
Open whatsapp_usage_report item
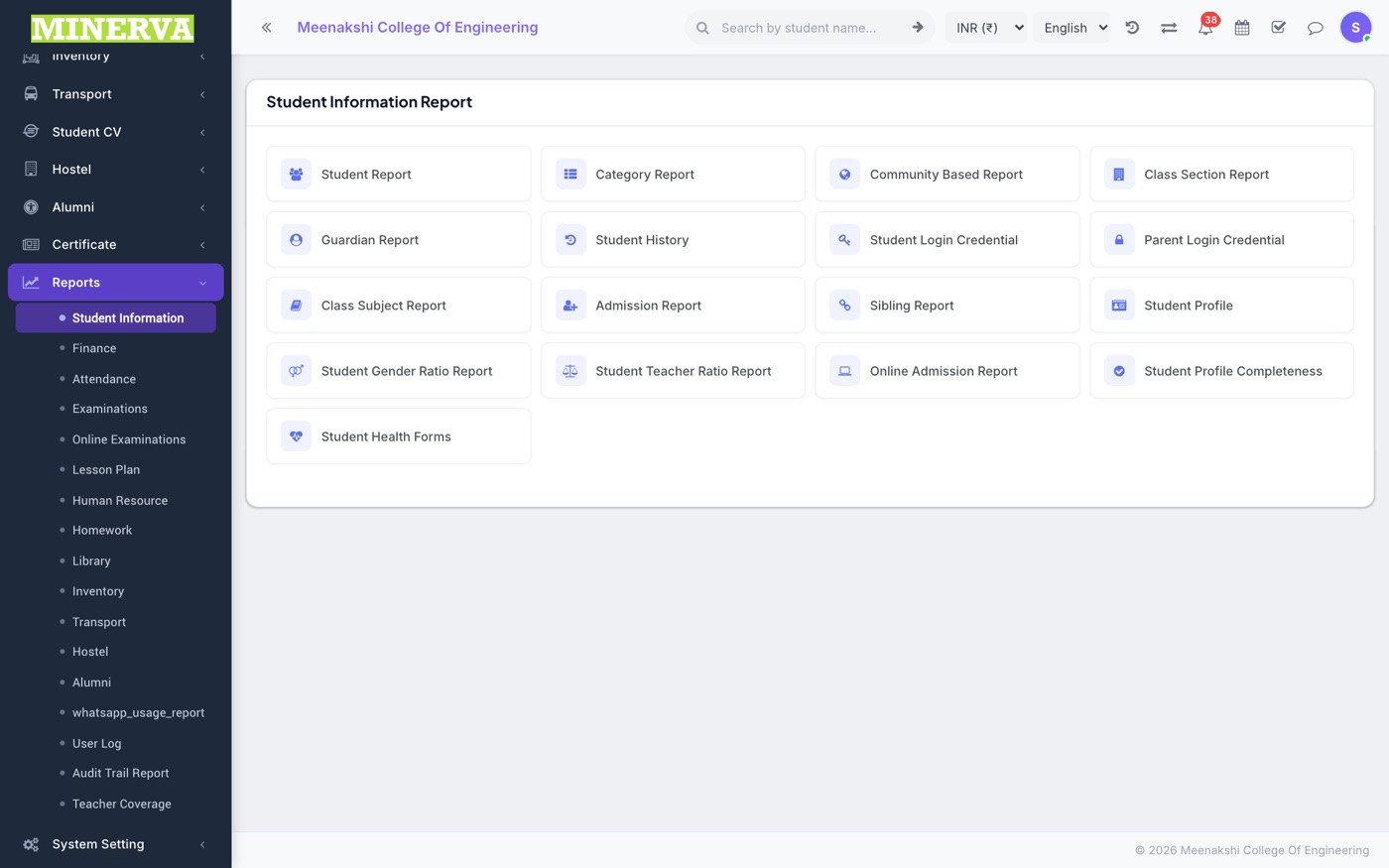tap(139, 712)
